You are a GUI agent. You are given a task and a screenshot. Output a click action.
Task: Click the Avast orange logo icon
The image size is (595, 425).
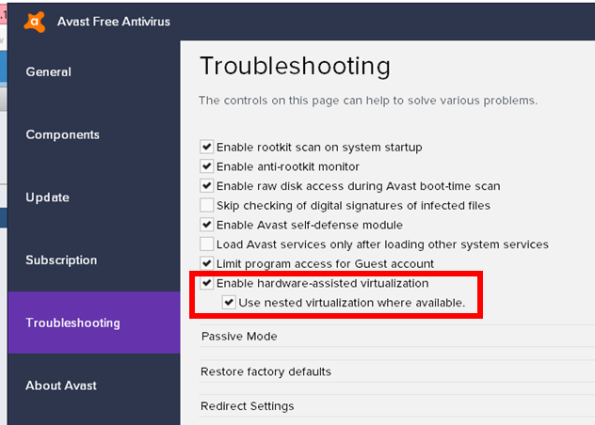pyautogui.click(x=35, y=22)
